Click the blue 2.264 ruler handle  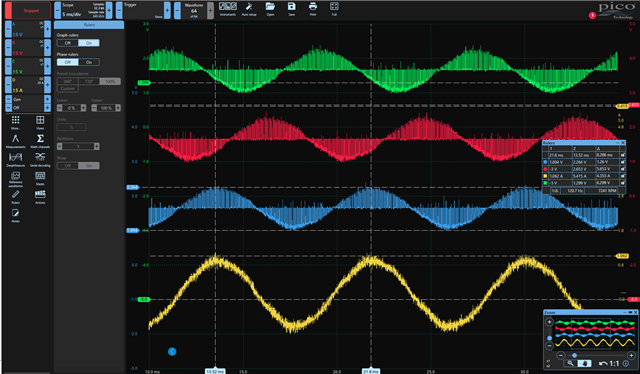[x=132, y=187]
